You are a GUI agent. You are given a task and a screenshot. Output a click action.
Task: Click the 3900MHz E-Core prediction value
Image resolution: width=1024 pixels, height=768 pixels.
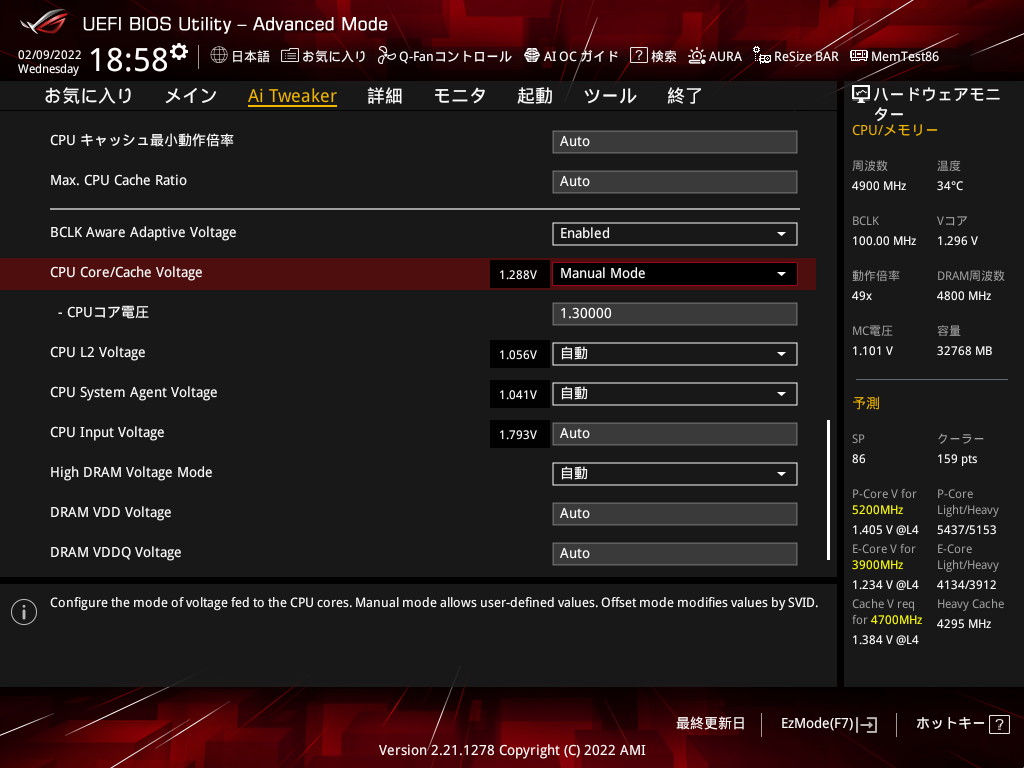coord(877,565)
